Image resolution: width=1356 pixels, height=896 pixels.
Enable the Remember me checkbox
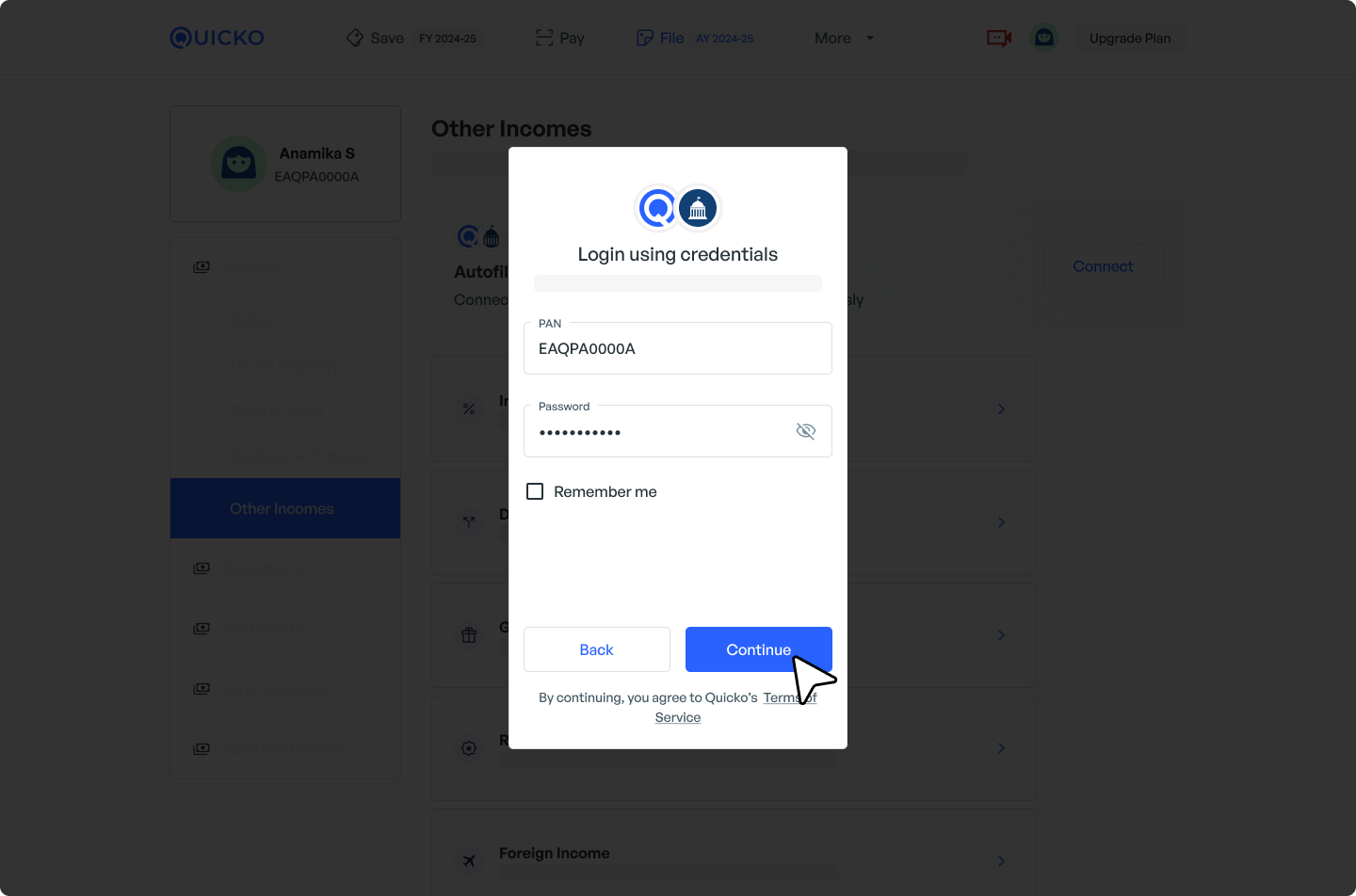535,491
